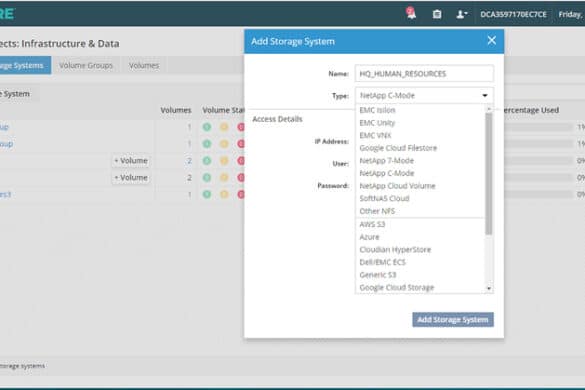Click the green status circle in es3 row
Screen dimensions: 585x390
point(207,194)
